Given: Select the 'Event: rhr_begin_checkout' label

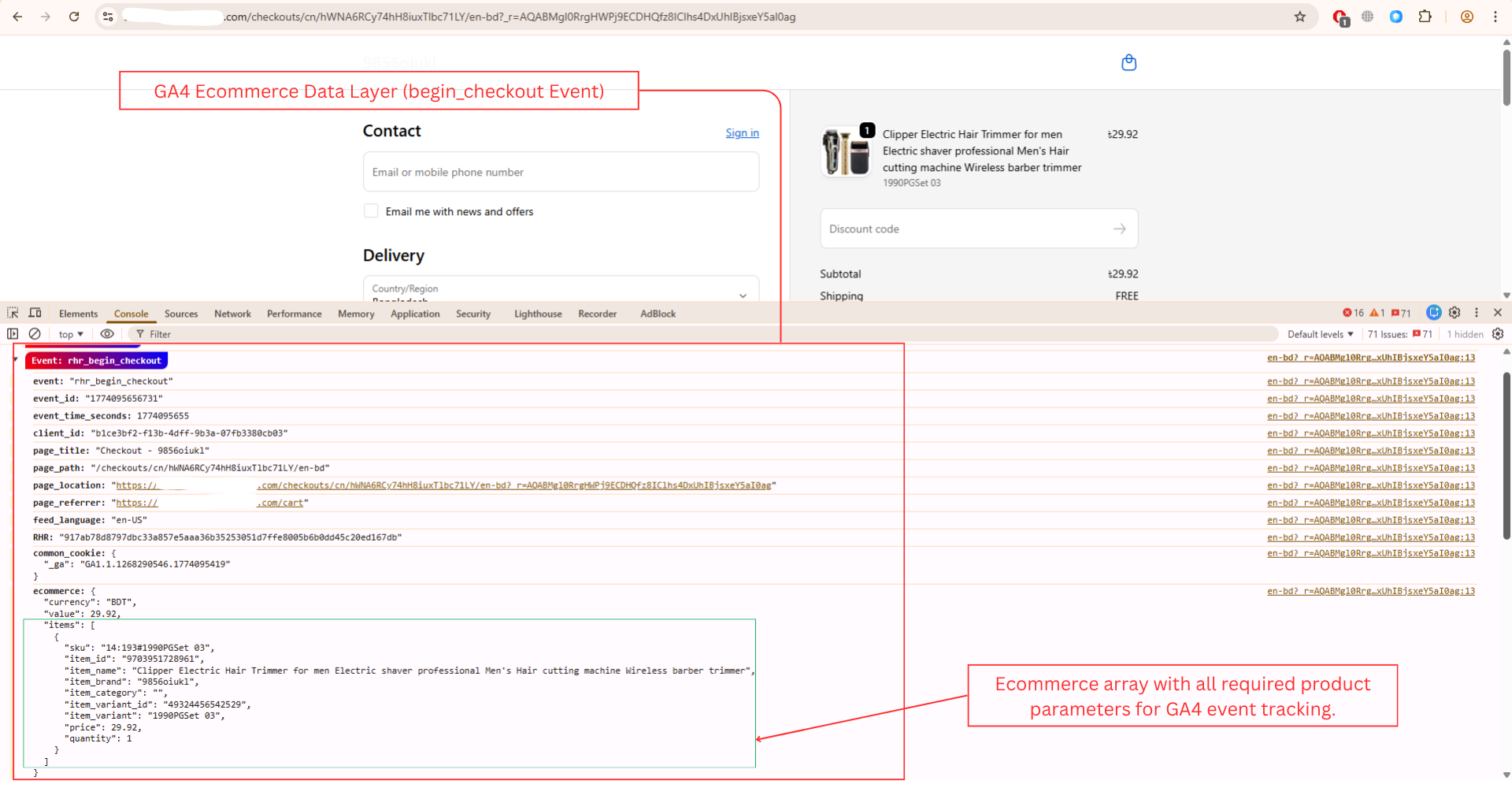Looking at the screenshot, I should coord(96,360).
